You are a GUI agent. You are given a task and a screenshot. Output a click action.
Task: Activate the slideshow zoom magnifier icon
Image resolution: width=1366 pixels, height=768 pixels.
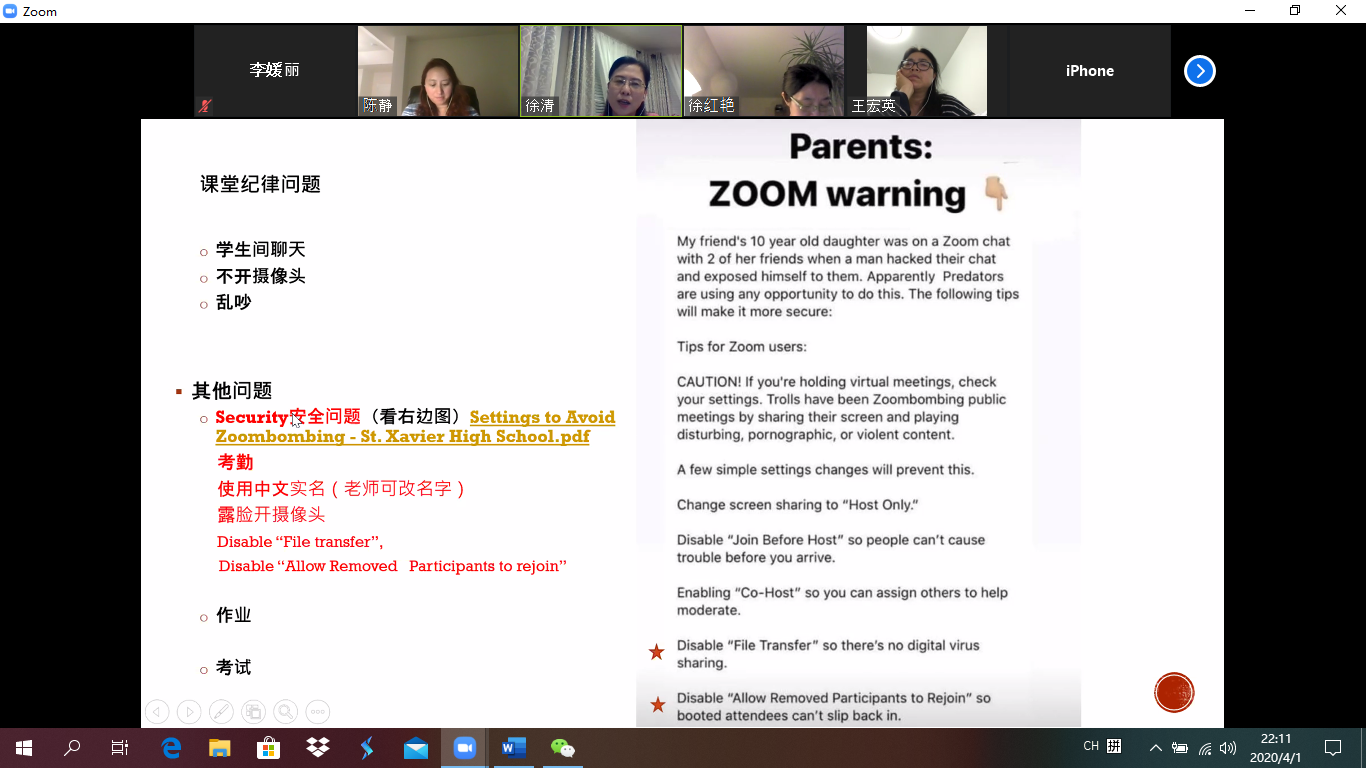click(x=285, y=712)
